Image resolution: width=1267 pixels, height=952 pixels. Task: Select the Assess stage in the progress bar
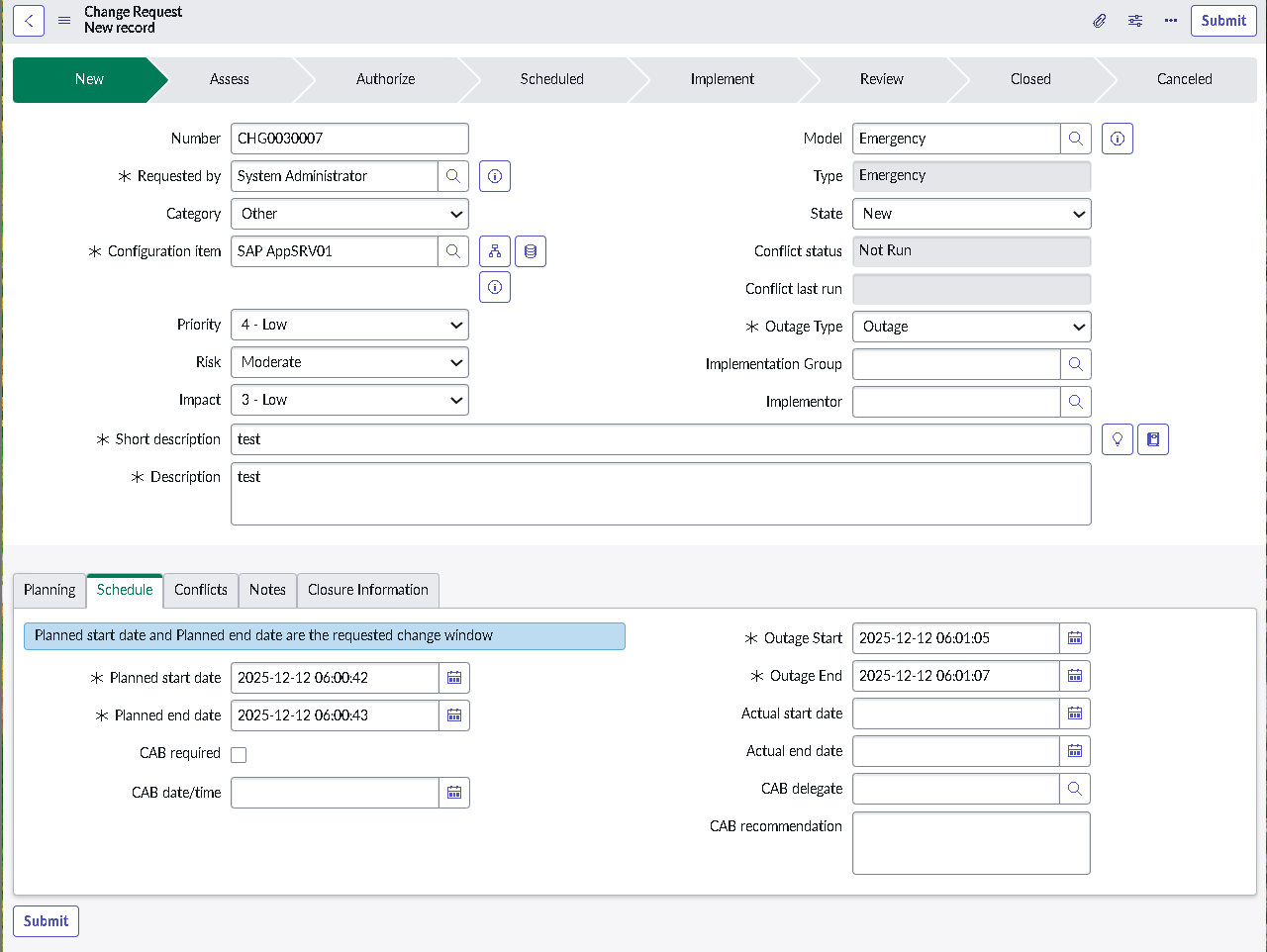[230, 79]
